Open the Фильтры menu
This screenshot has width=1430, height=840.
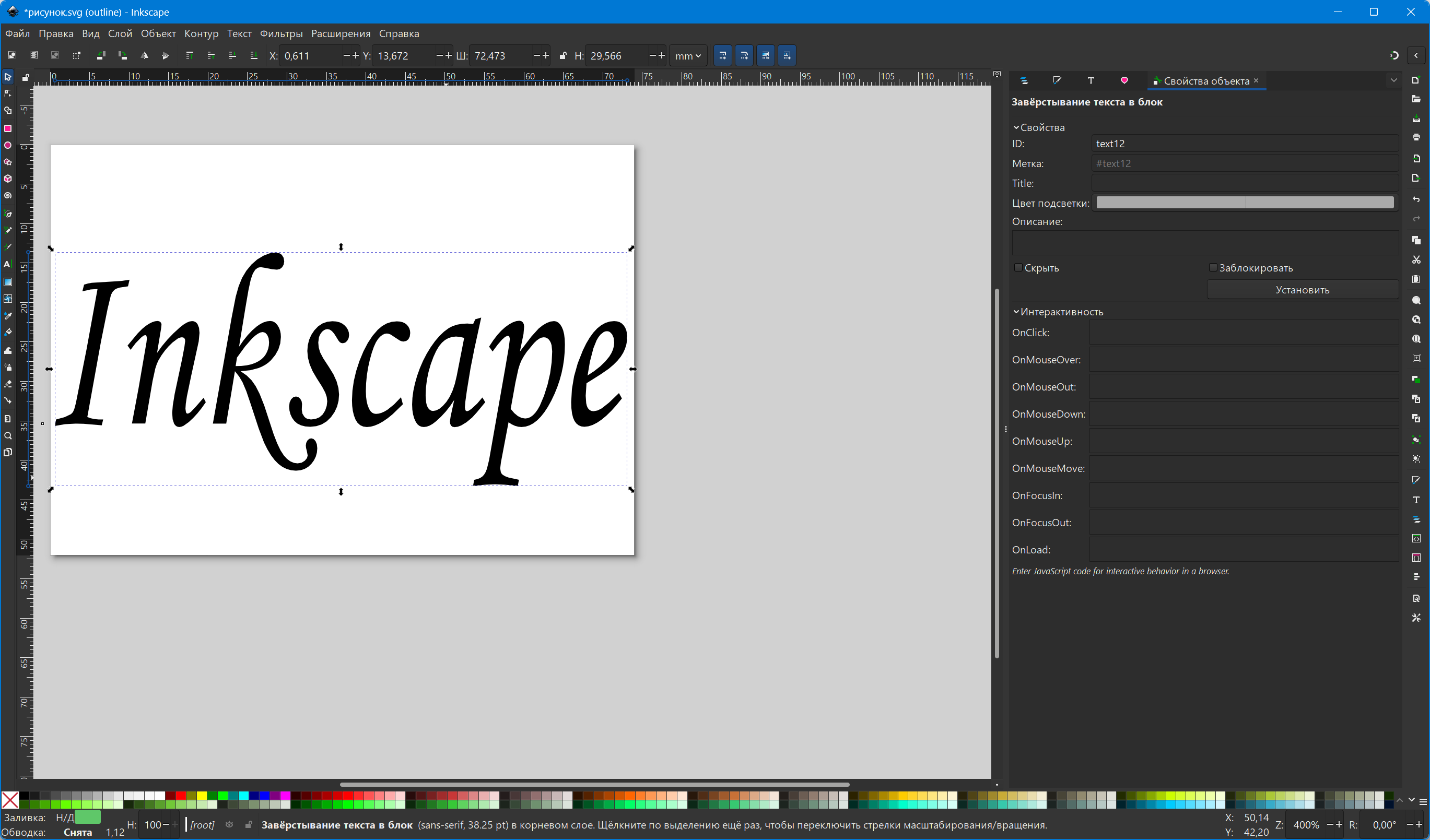(281, 33)
